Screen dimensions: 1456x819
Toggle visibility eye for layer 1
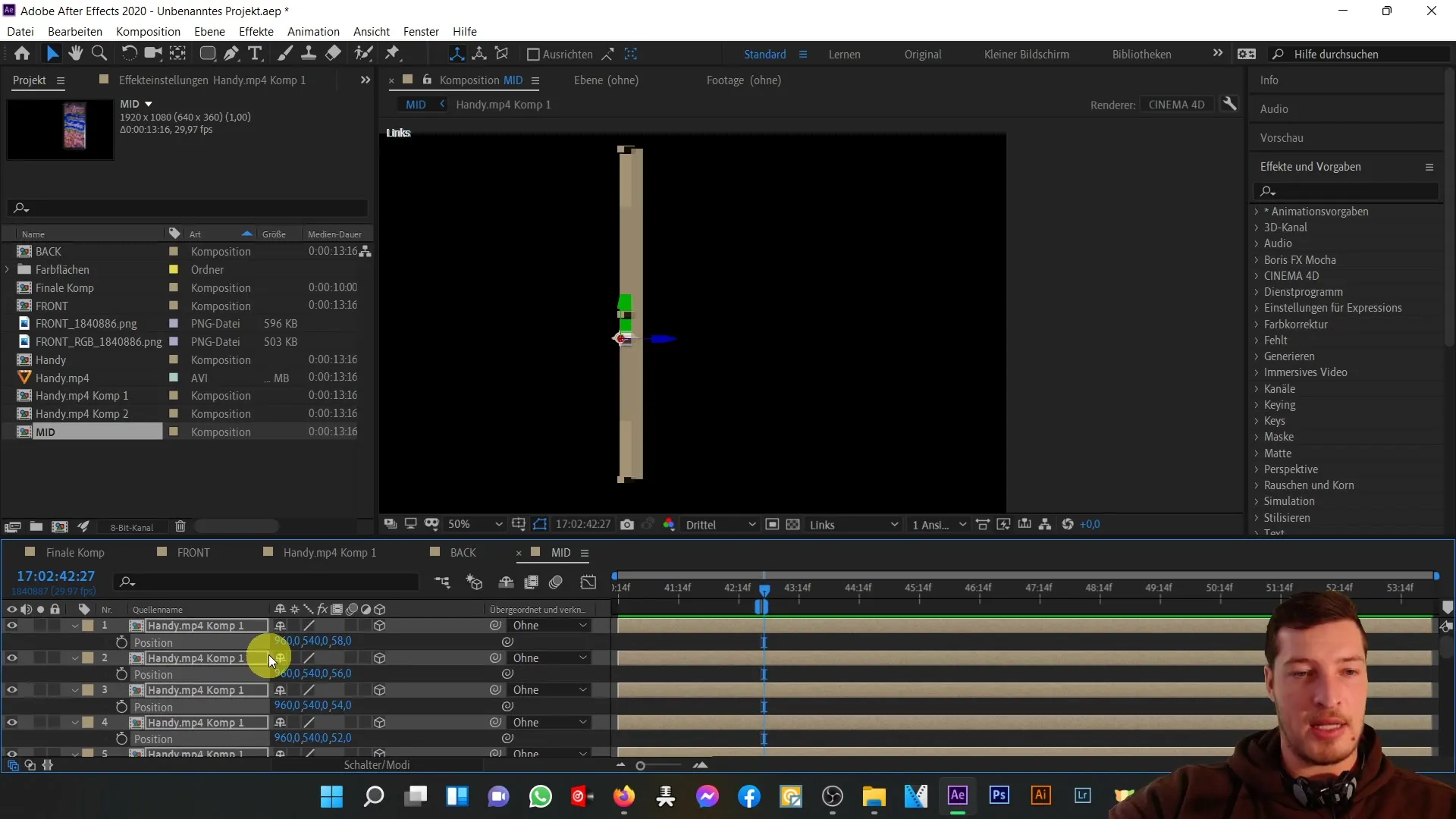tap(11, 625)
